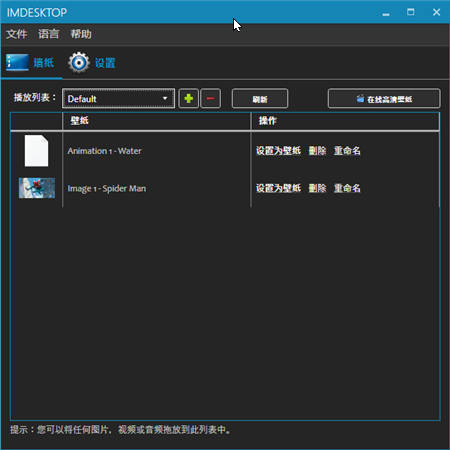Click the 操作 column header
This screenshot has height=450, width=450.
point(345,121)
